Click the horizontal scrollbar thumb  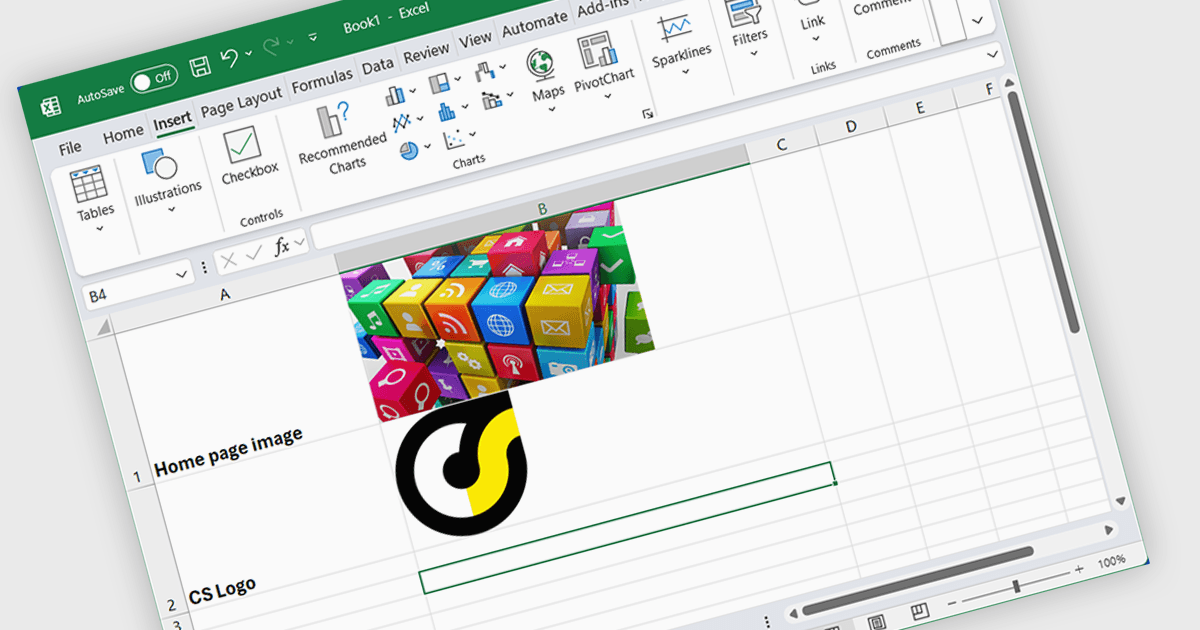coord(917,579)
